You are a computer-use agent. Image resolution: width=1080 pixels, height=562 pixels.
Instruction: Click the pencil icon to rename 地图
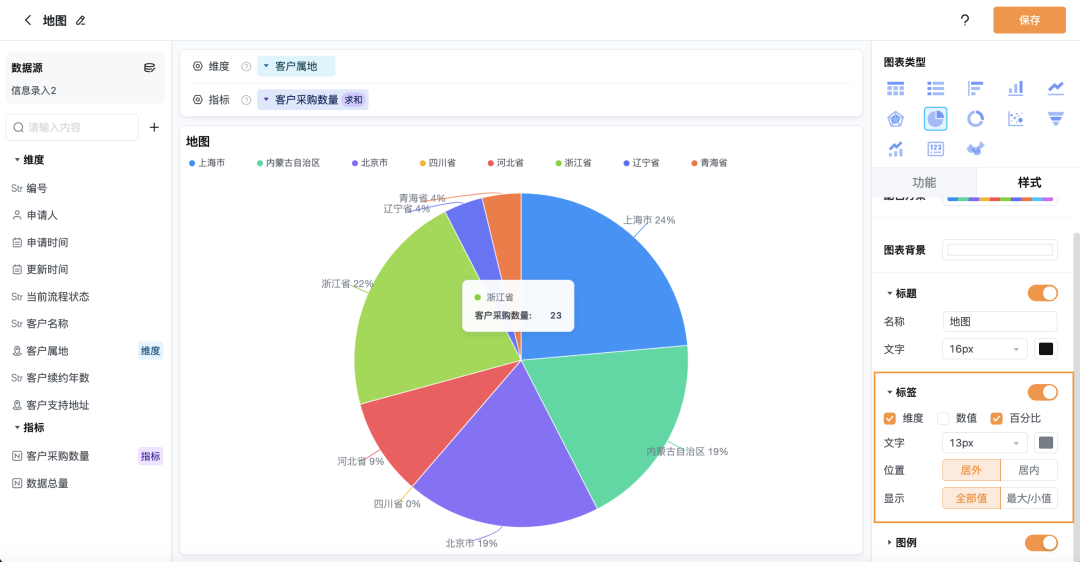[81, 20]
